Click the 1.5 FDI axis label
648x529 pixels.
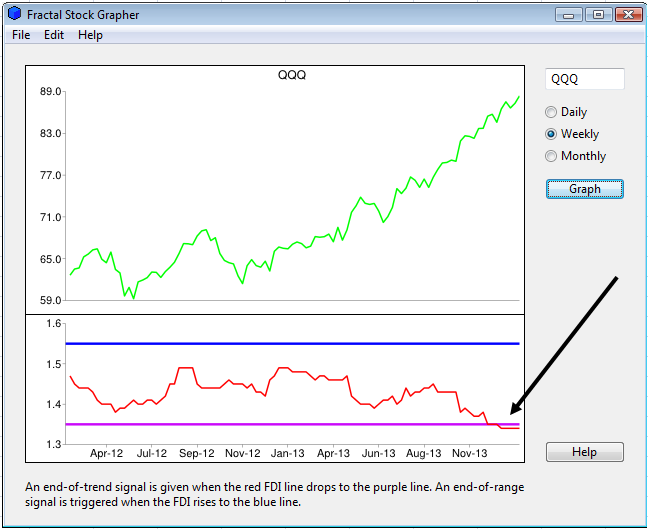click(53, 364)
